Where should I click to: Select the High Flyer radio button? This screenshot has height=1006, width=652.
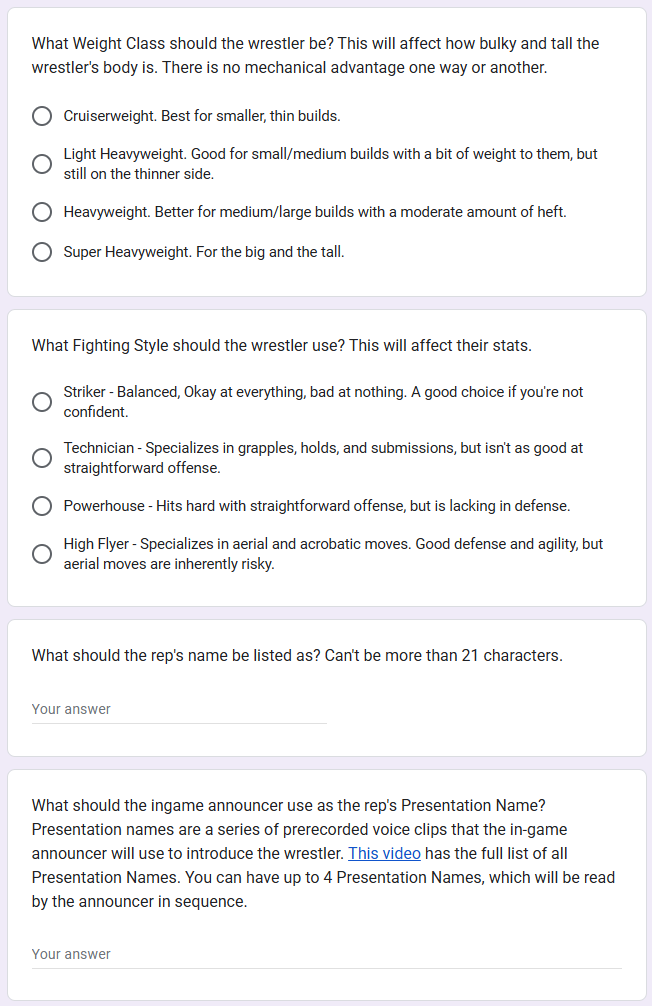tap(42, 554)
